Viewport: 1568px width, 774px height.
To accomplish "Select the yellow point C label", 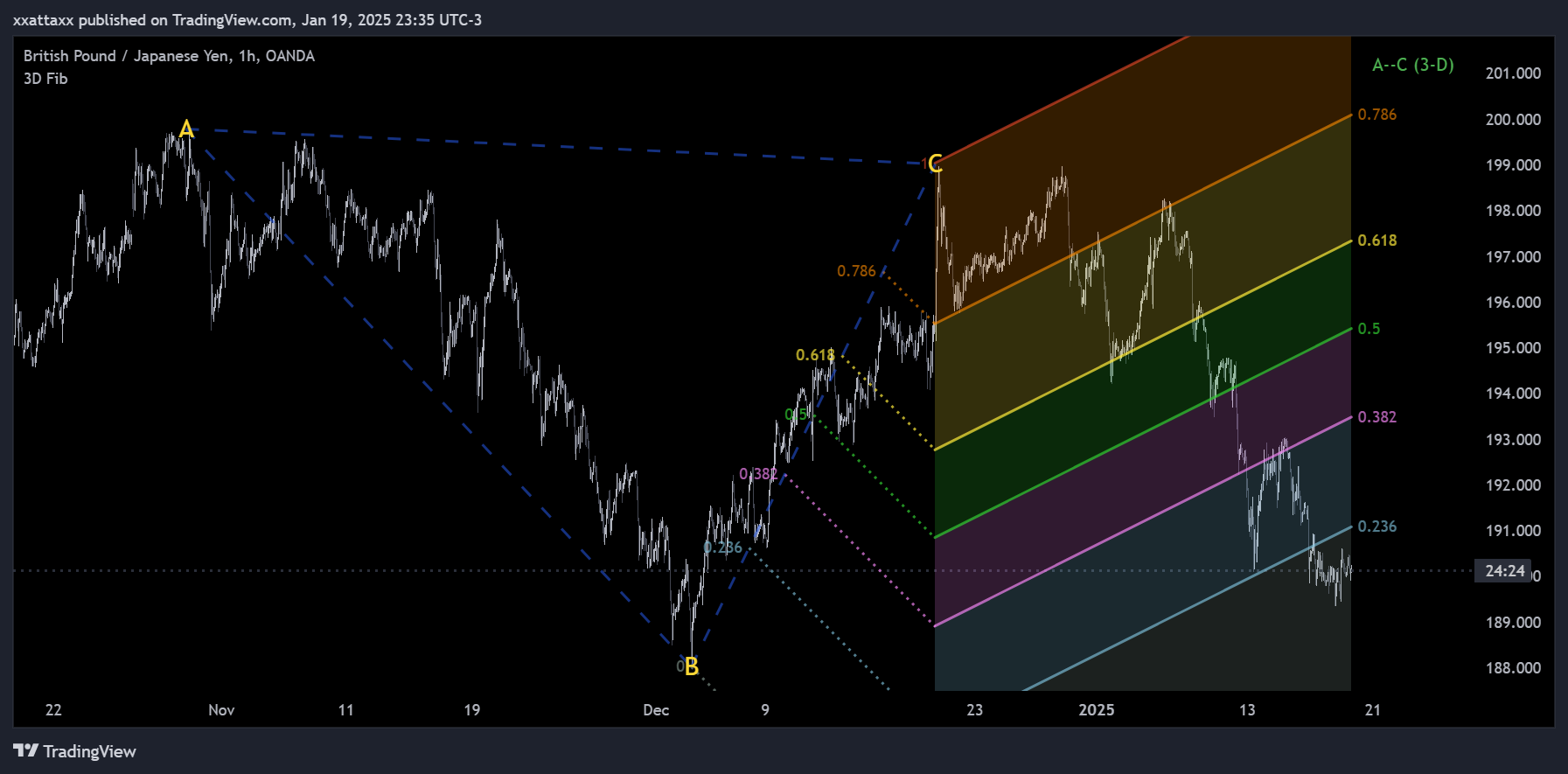I will 935,164.
